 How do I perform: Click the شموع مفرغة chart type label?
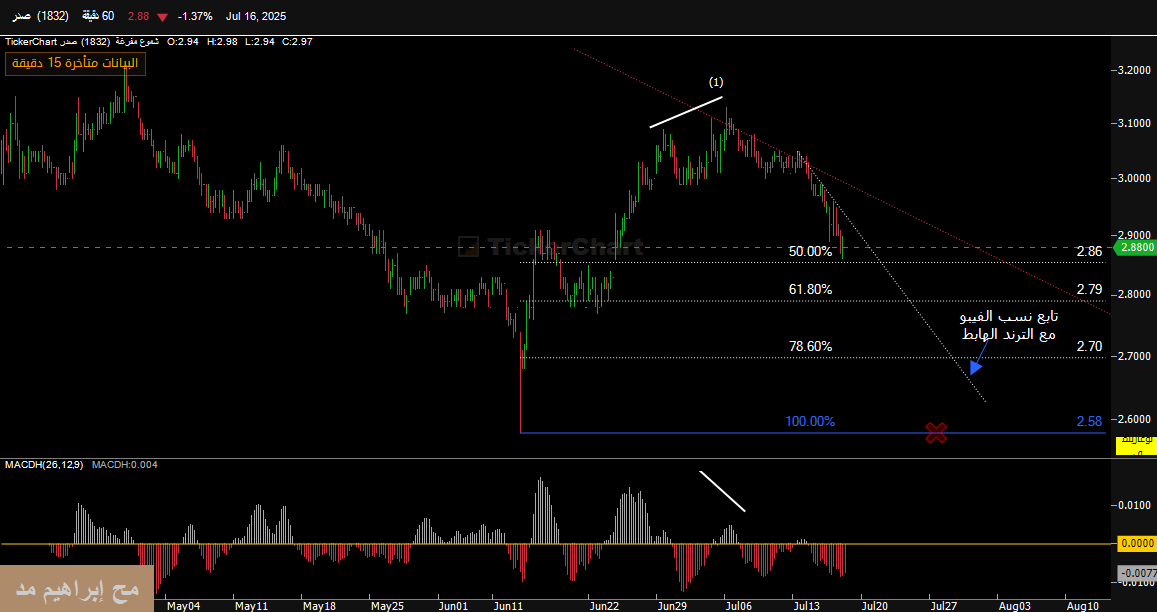[x=137, y=42]
